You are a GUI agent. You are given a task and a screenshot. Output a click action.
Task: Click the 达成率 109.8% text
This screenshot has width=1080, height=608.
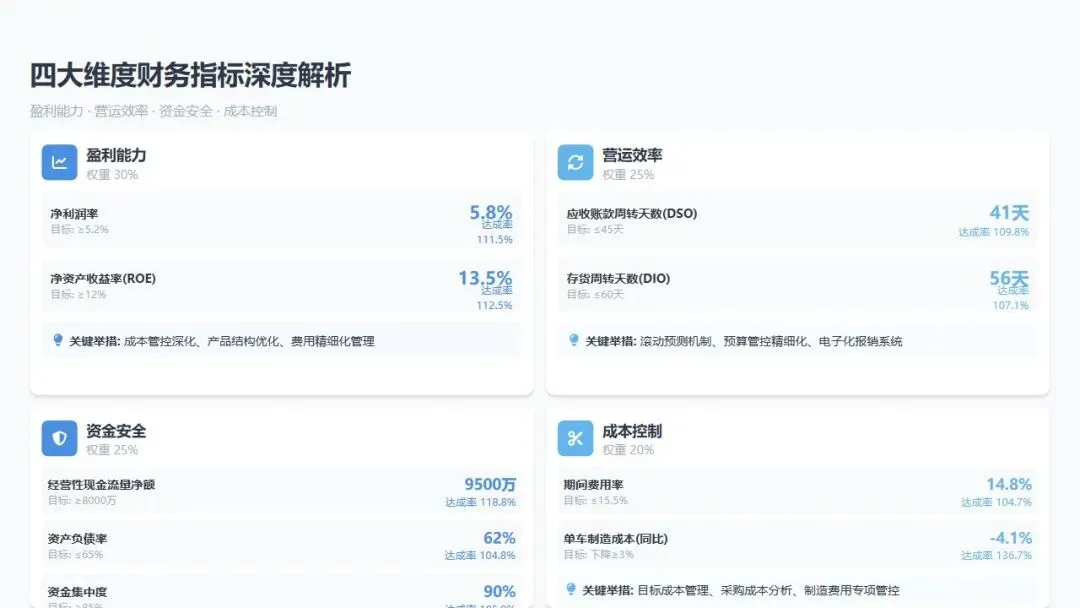tap(993, 233)
